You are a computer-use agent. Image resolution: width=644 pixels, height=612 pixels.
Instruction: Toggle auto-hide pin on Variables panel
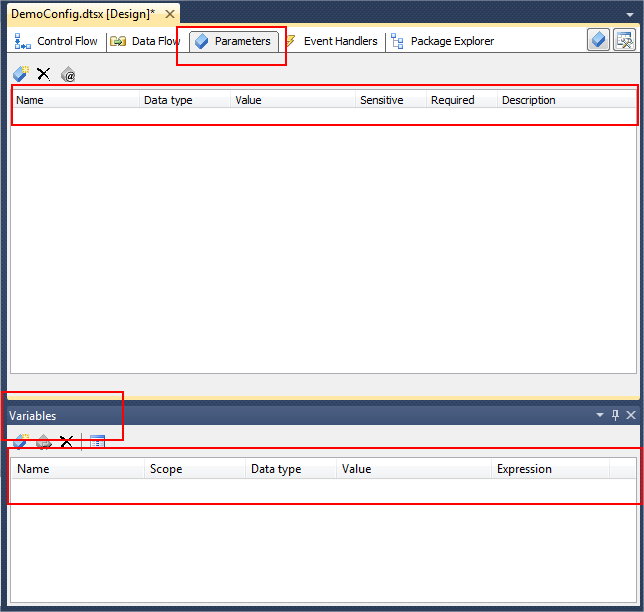point(615,415)
